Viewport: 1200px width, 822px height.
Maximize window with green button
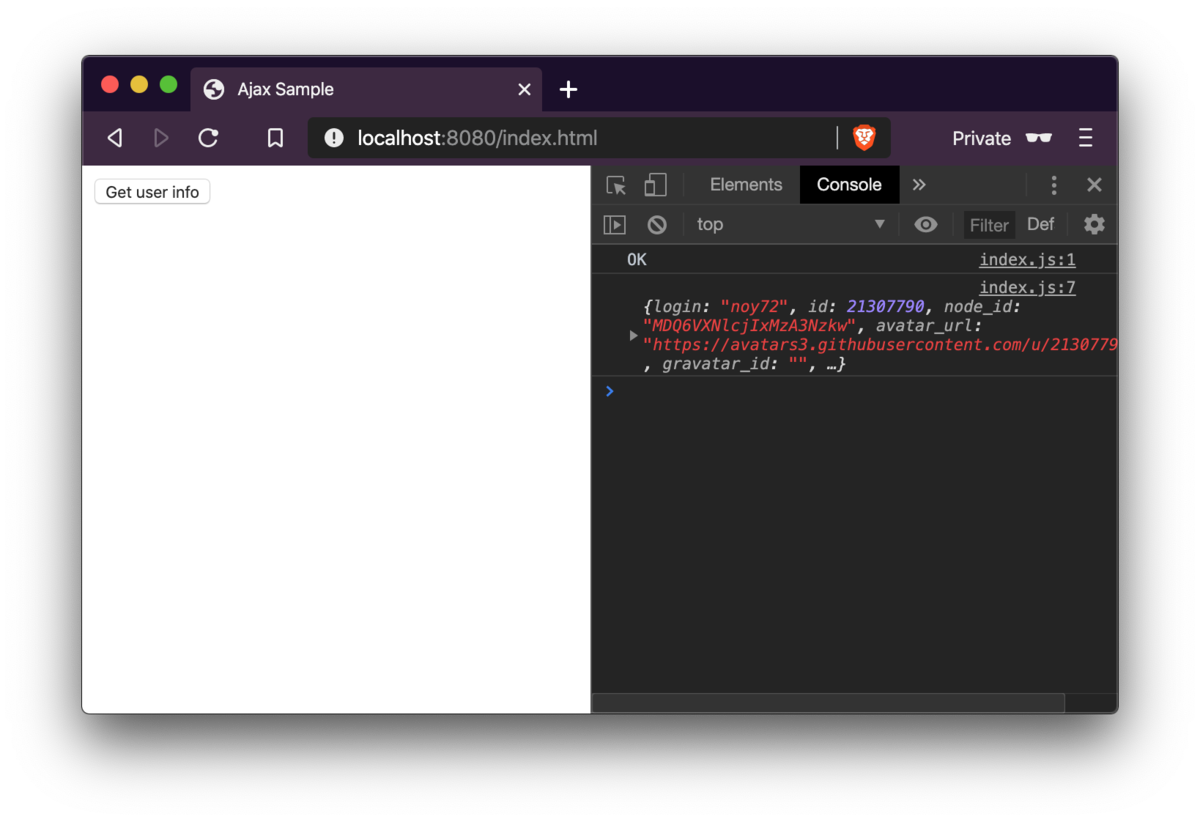[169, 85]
